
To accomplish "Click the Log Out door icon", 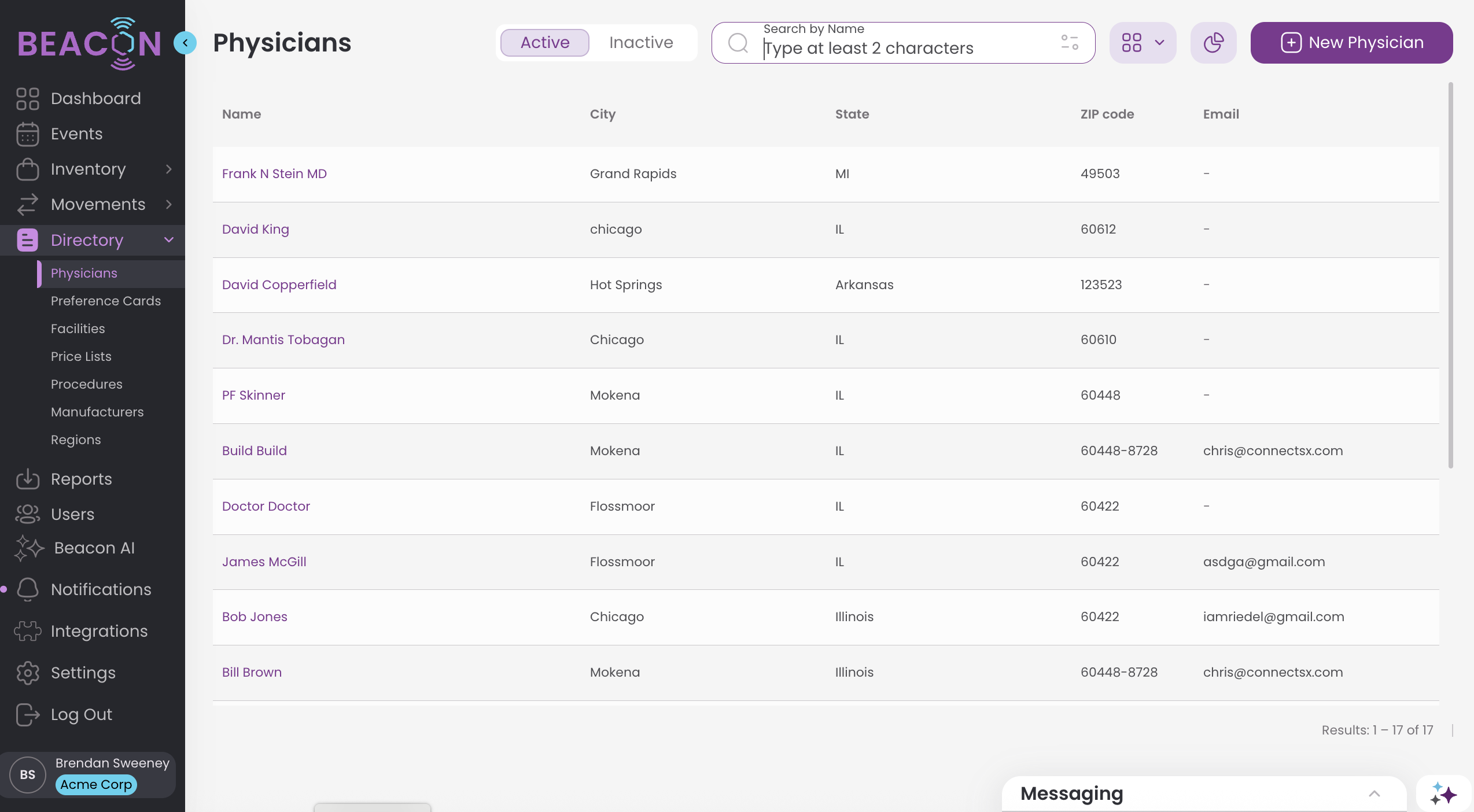I will point(27,714).
